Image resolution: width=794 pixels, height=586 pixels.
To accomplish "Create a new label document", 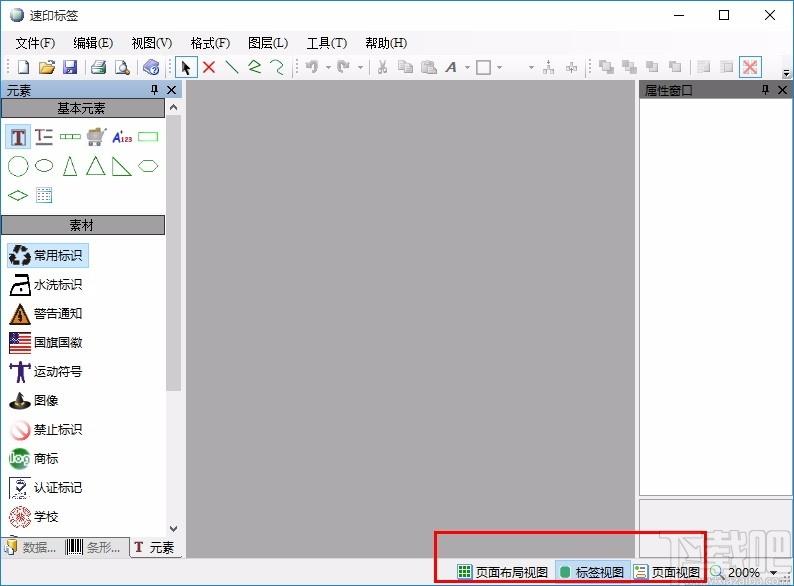I will point(24,67).
